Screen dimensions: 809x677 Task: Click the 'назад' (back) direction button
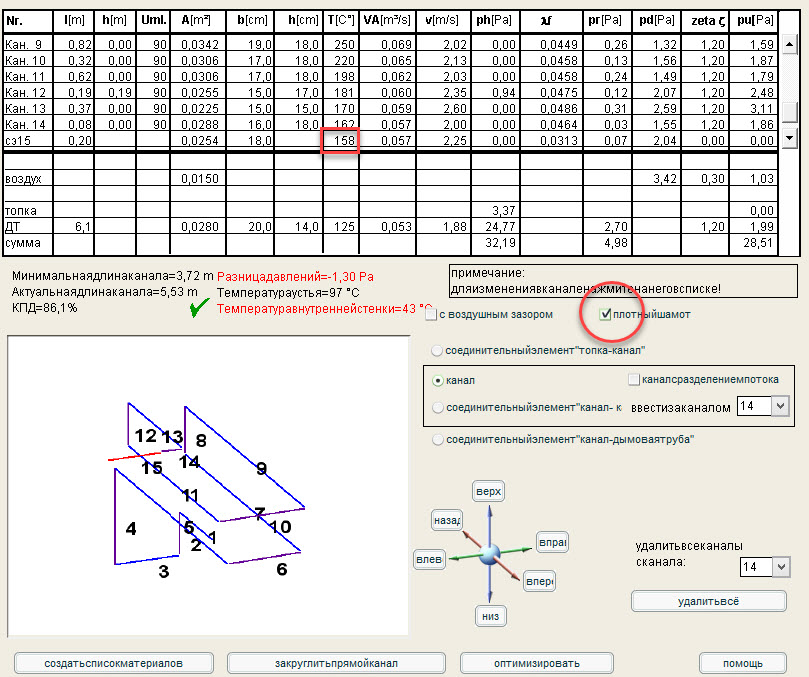click(446, 521)
